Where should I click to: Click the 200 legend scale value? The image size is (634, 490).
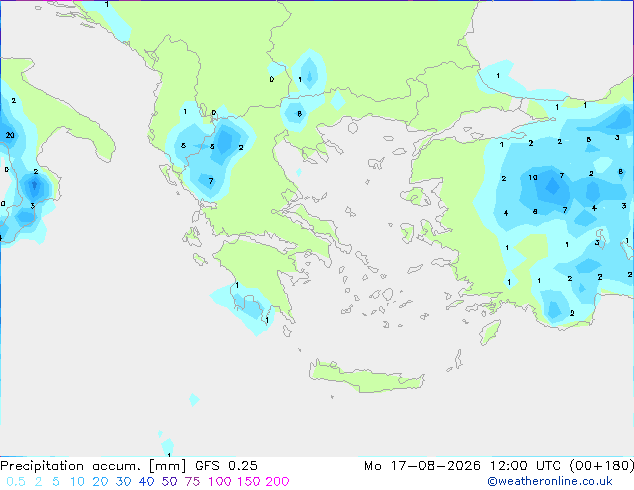277,482
